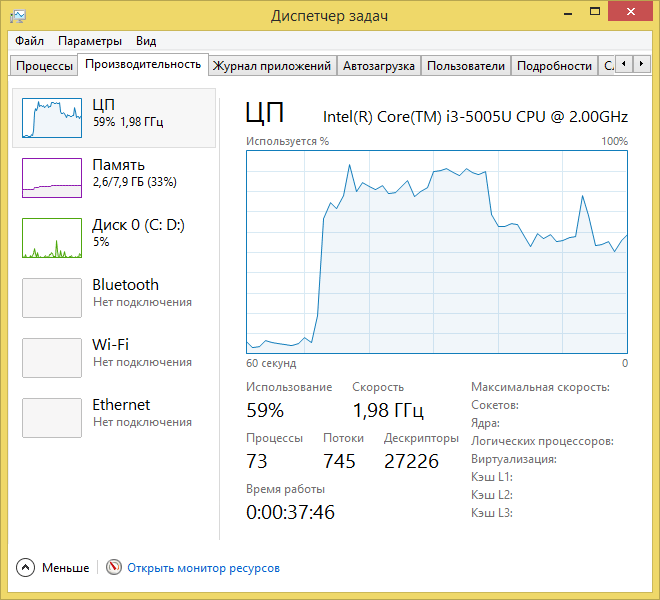
Task: Click the threads count 745
Action: point(339,461)
